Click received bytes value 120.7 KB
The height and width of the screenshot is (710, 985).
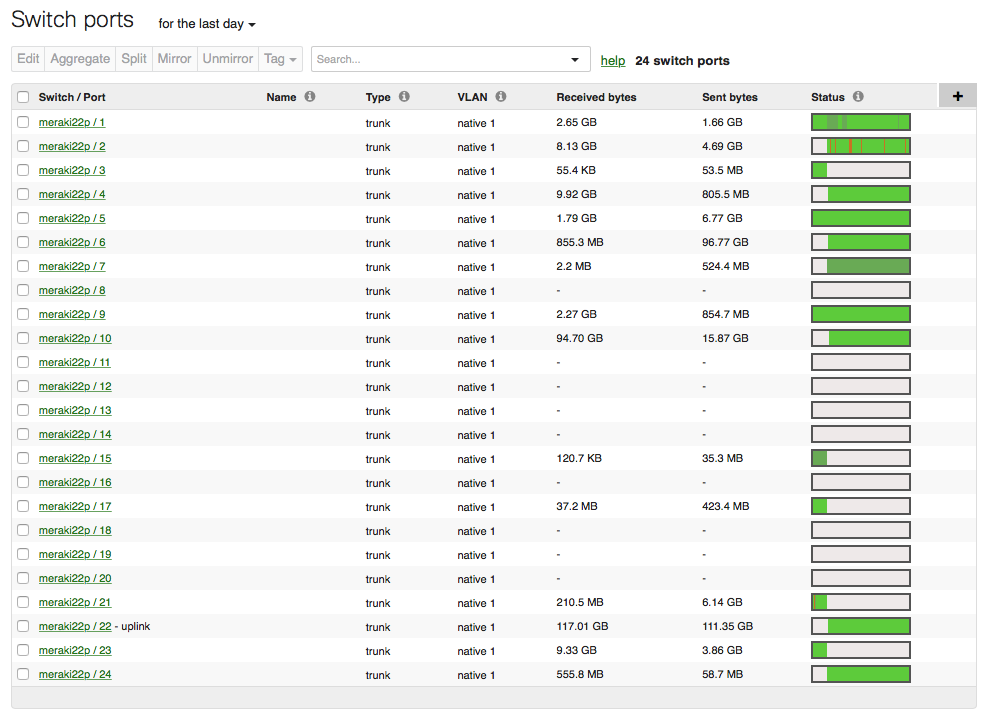[579, 458]
